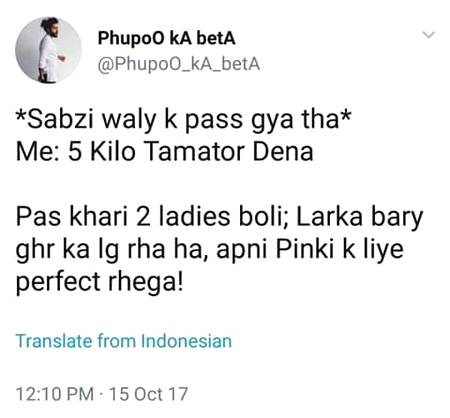Click the word Indonesian in translate link

186,341
